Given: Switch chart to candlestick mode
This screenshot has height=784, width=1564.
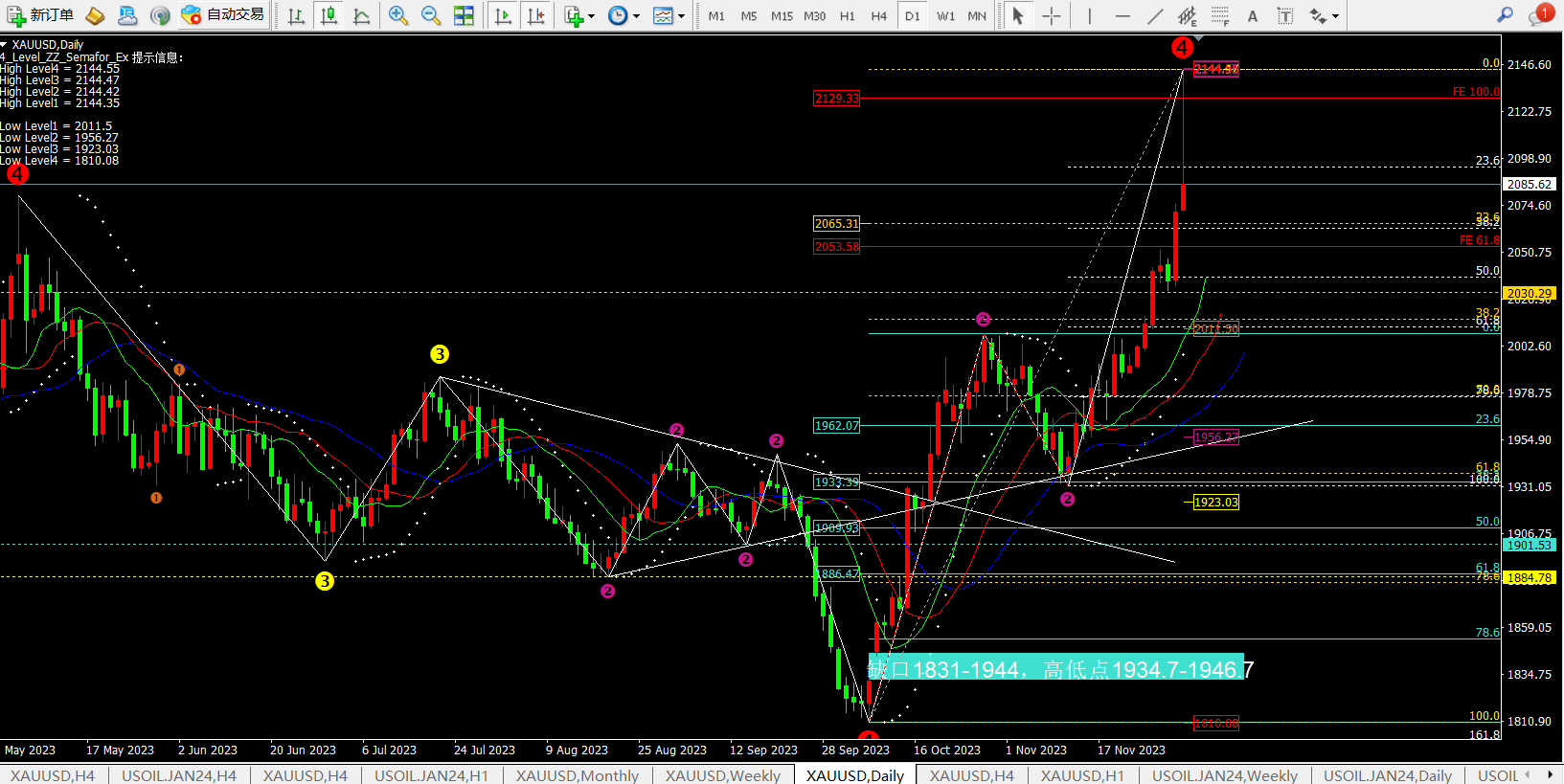Looking at the screenshot, I should click(329, 15).
